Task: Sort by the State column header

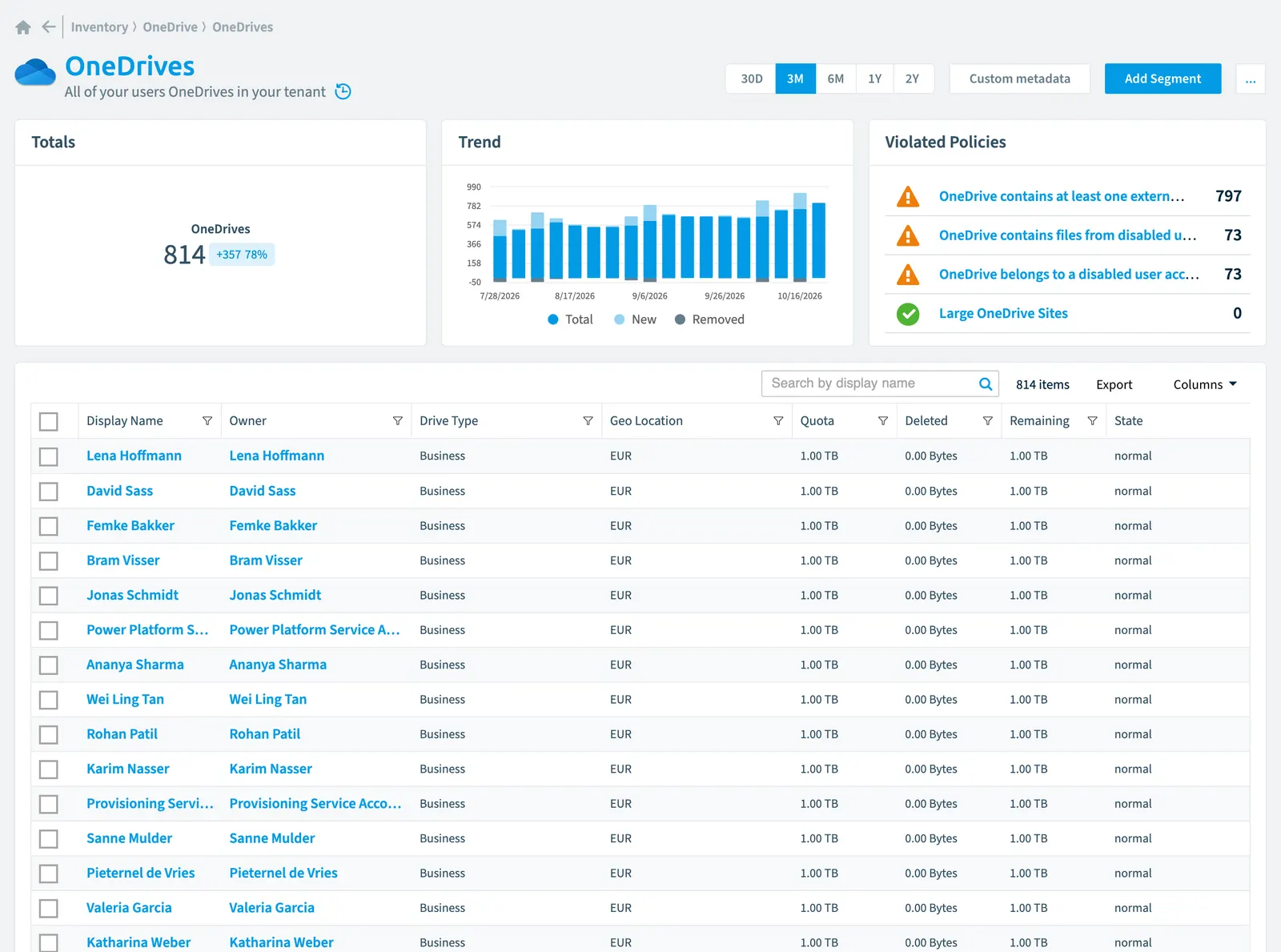Action: tap(1128, 421)
